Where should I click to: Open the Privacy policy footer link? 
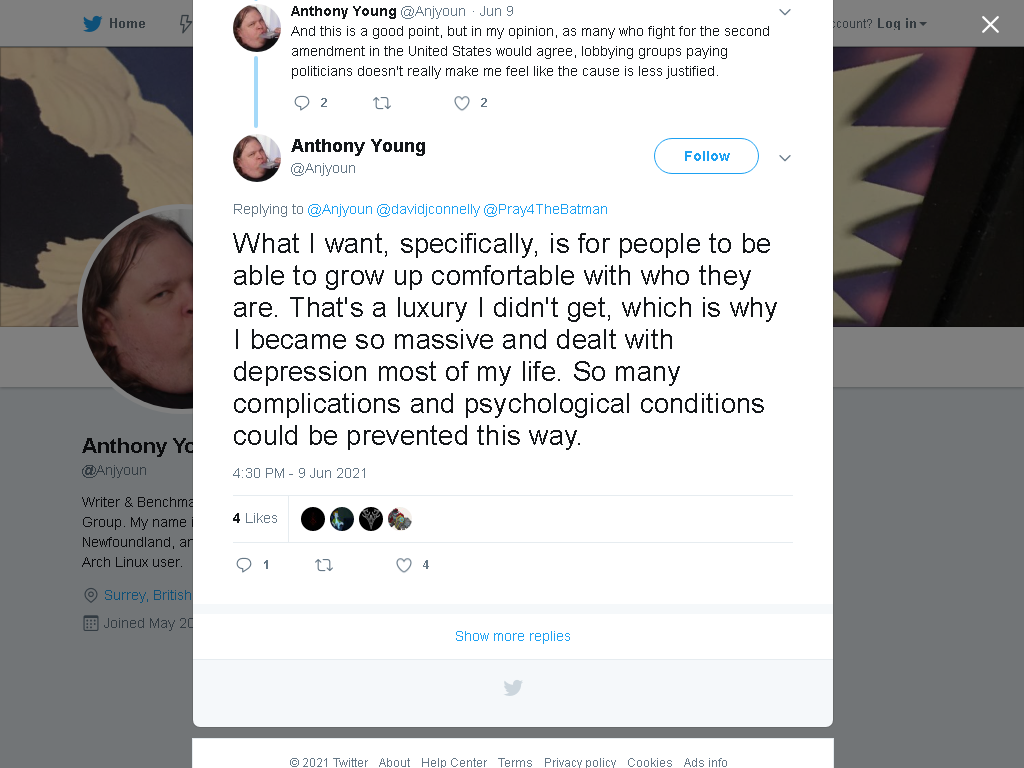tap(580, 762)
